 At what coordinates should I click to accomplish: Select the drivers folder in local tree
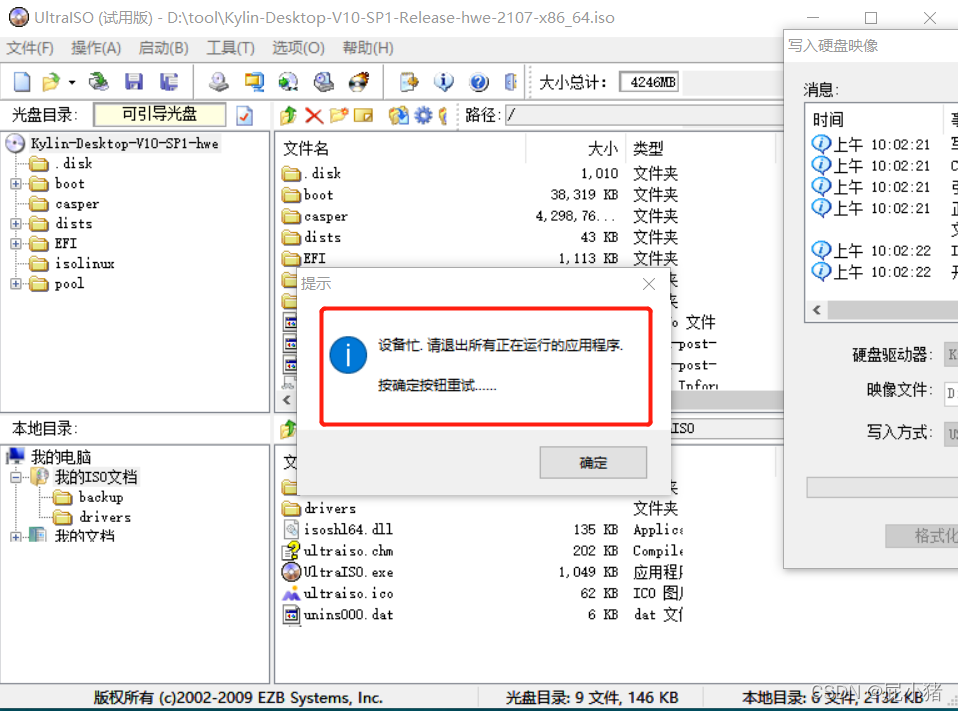tap(104, 517)
